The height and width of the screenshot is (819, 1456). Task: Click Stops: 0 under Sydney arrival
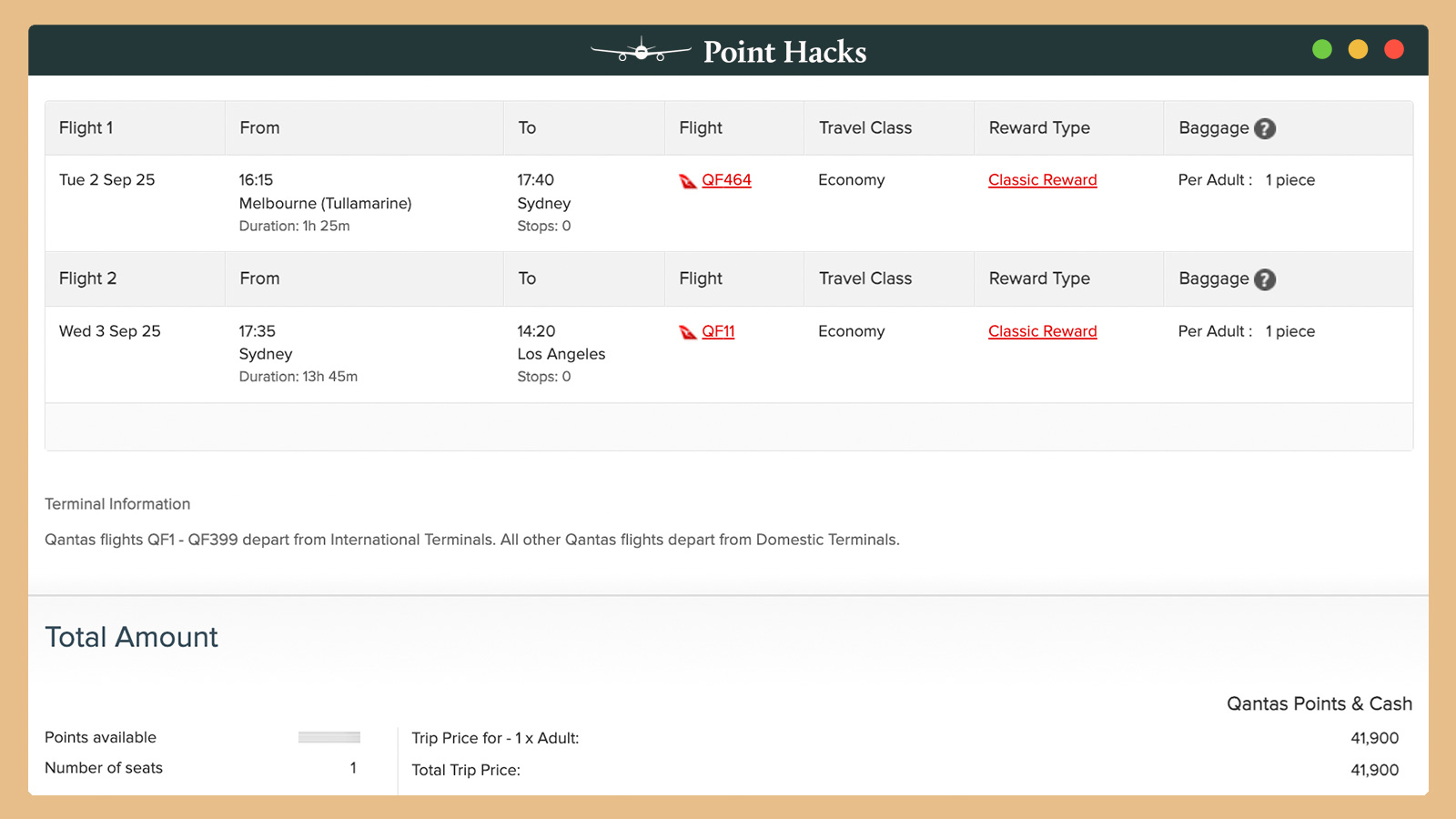tap(544, 226)
